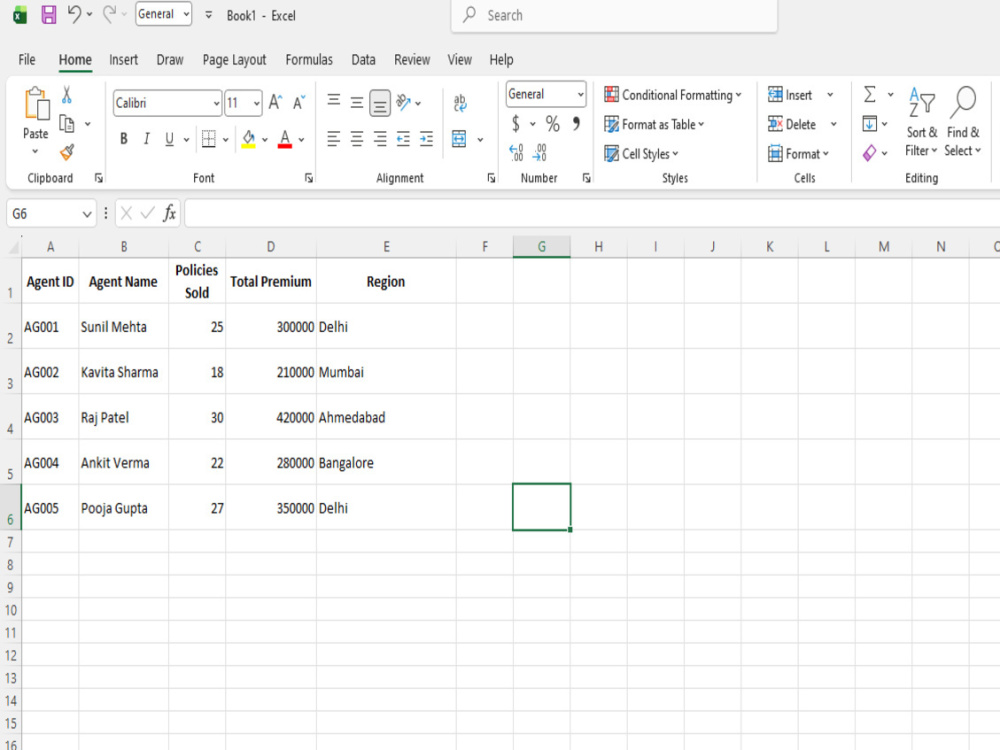1000x750 pixels.
Task: Toggle Wrap Text
Action: (x=460, y=103)
